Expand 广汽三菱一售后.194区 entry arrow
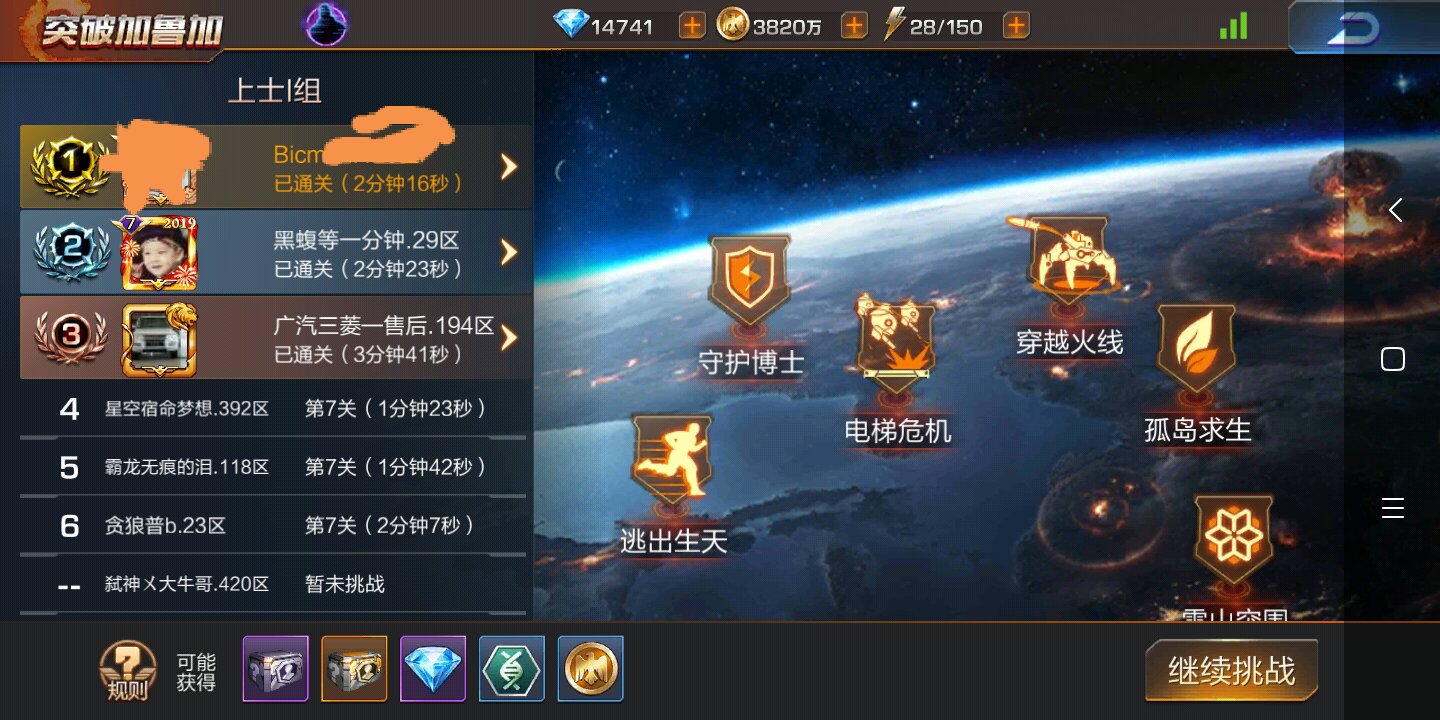Viewport: 1440px width, 720px height. 509,338
